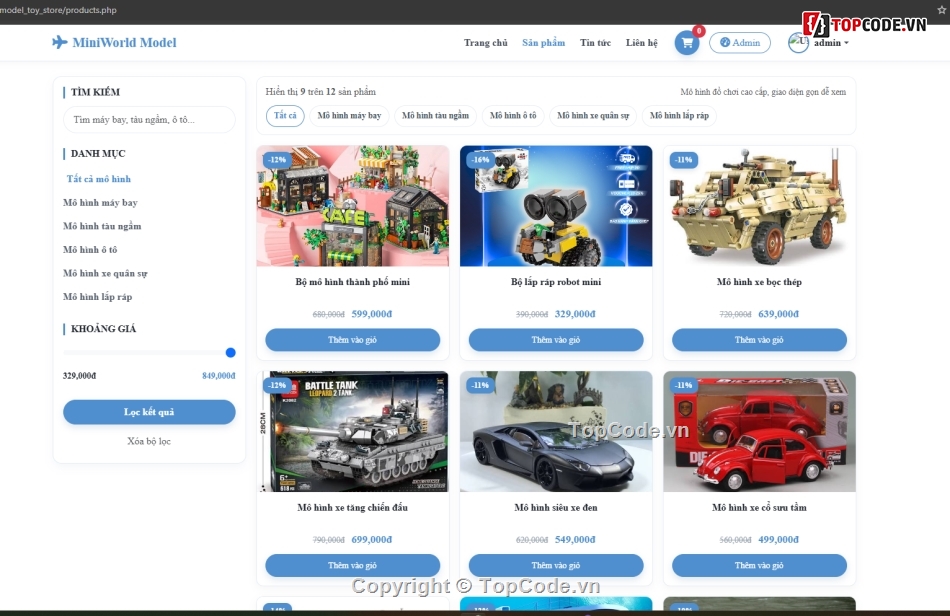Open the battle tank product image
The width and height of the screenshot is (950, 616).
(x=353, y=431)
